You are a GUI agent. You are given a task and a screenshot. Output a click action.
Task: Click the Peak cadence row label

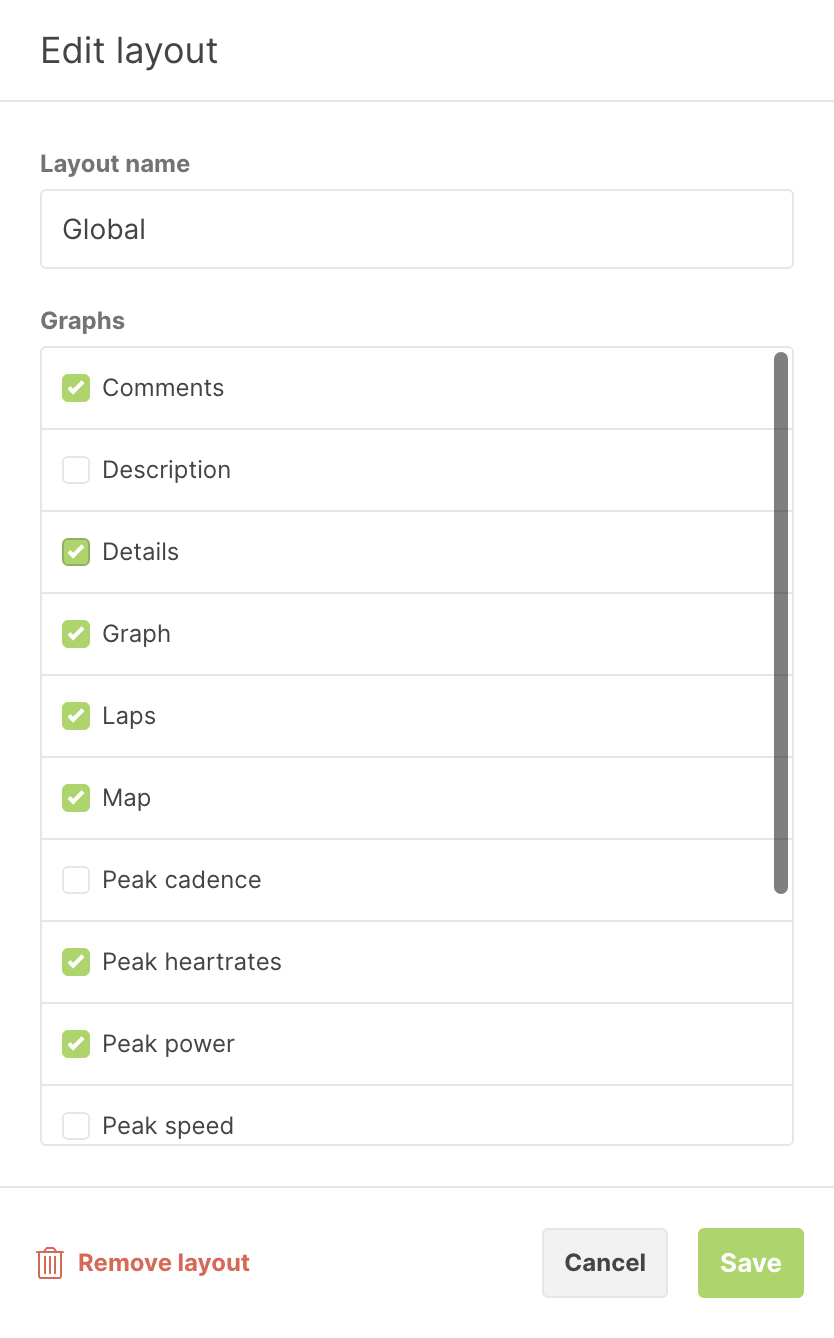pos(182,880)
